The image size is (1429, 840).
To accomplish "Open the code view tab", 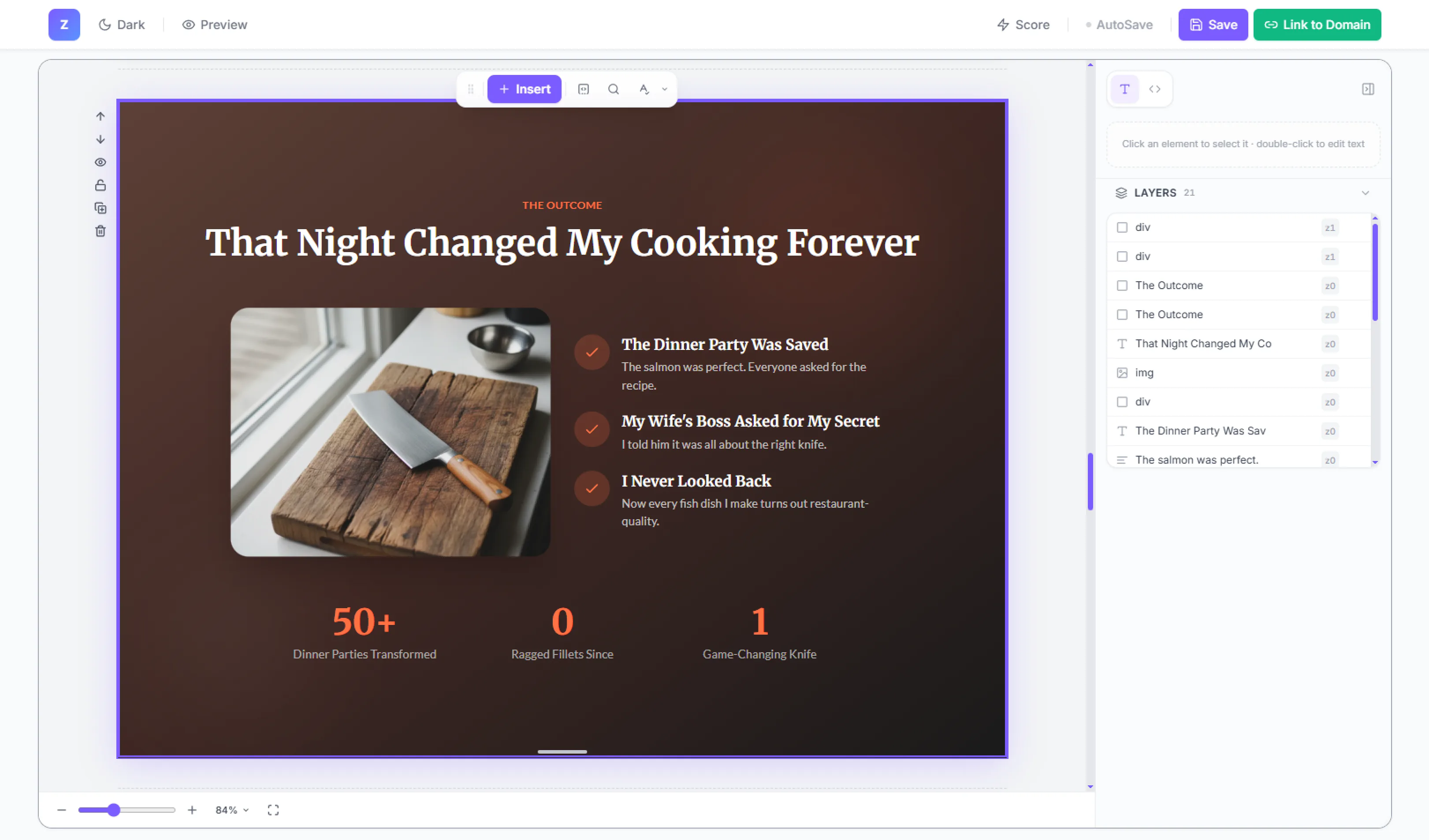I will 1154,89.
